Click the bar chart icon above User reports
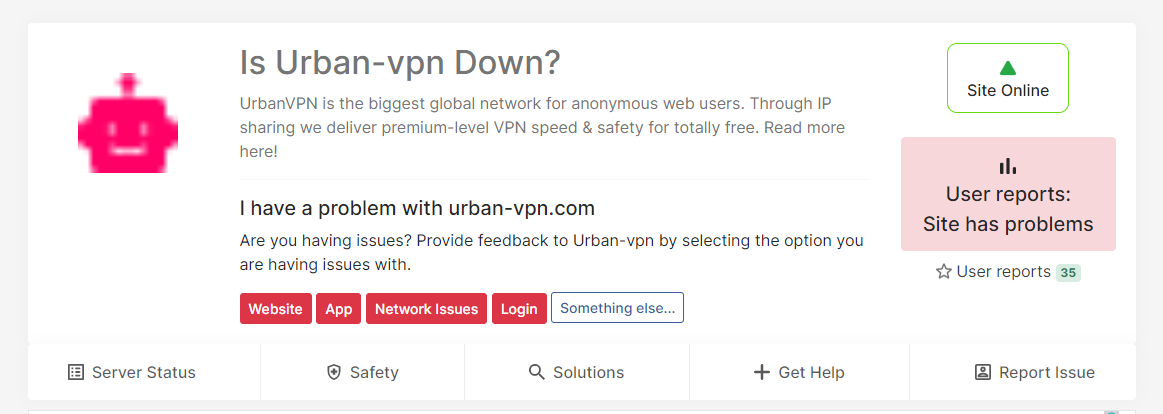The width and height of the screenshot is (1163, 414). point(1008,166)
